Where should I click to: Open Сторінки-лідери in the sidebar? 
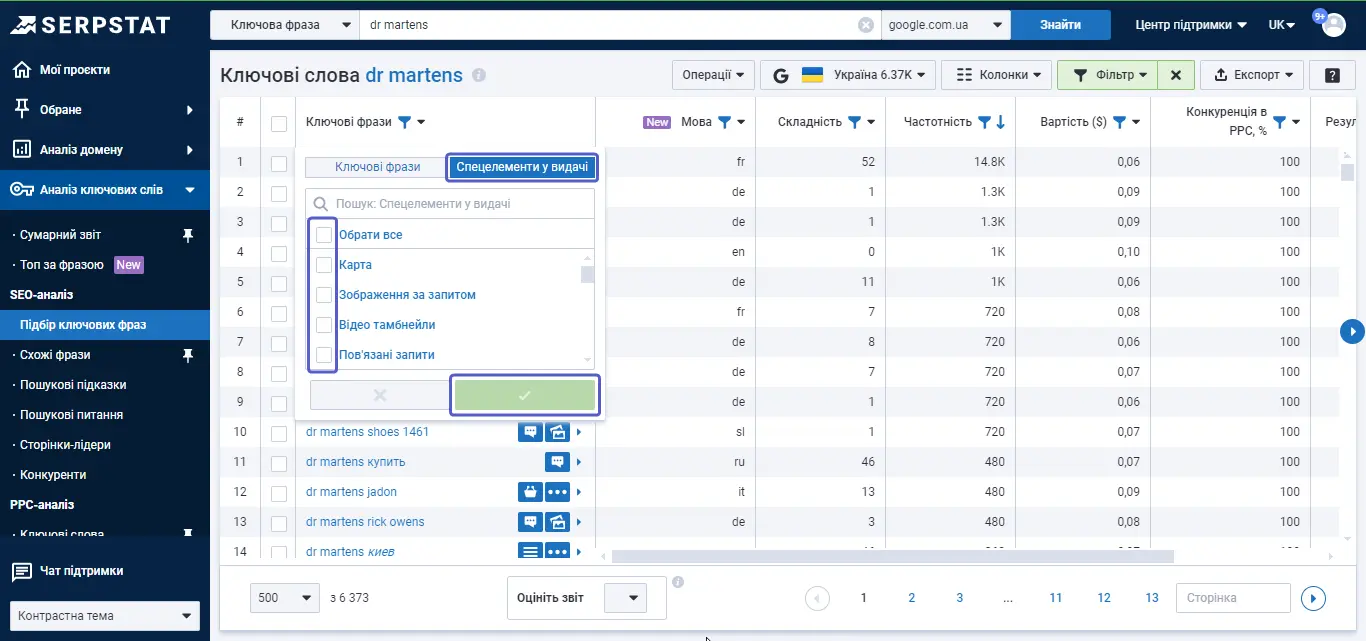point(65,445)
